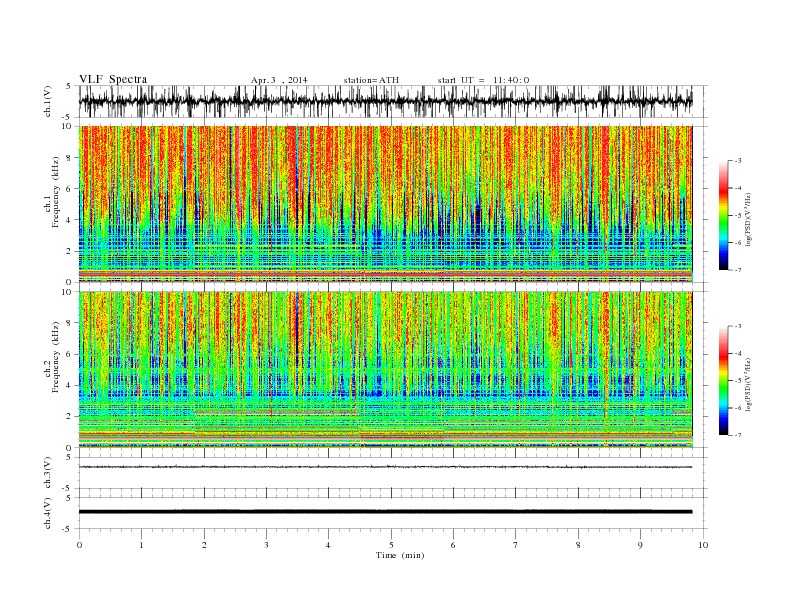This screenshot has height=612, width=792.
Task: Click the ch.1 'Frequency (kHz)' axis label
Action: click(56, 192)
